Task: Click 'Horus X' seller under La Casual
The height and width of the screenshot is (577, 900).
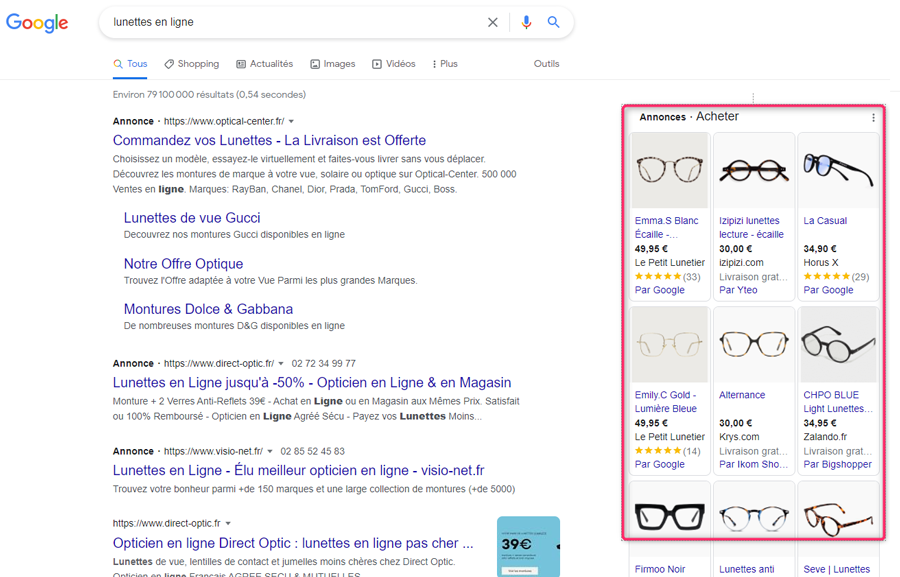Action: 821,263
